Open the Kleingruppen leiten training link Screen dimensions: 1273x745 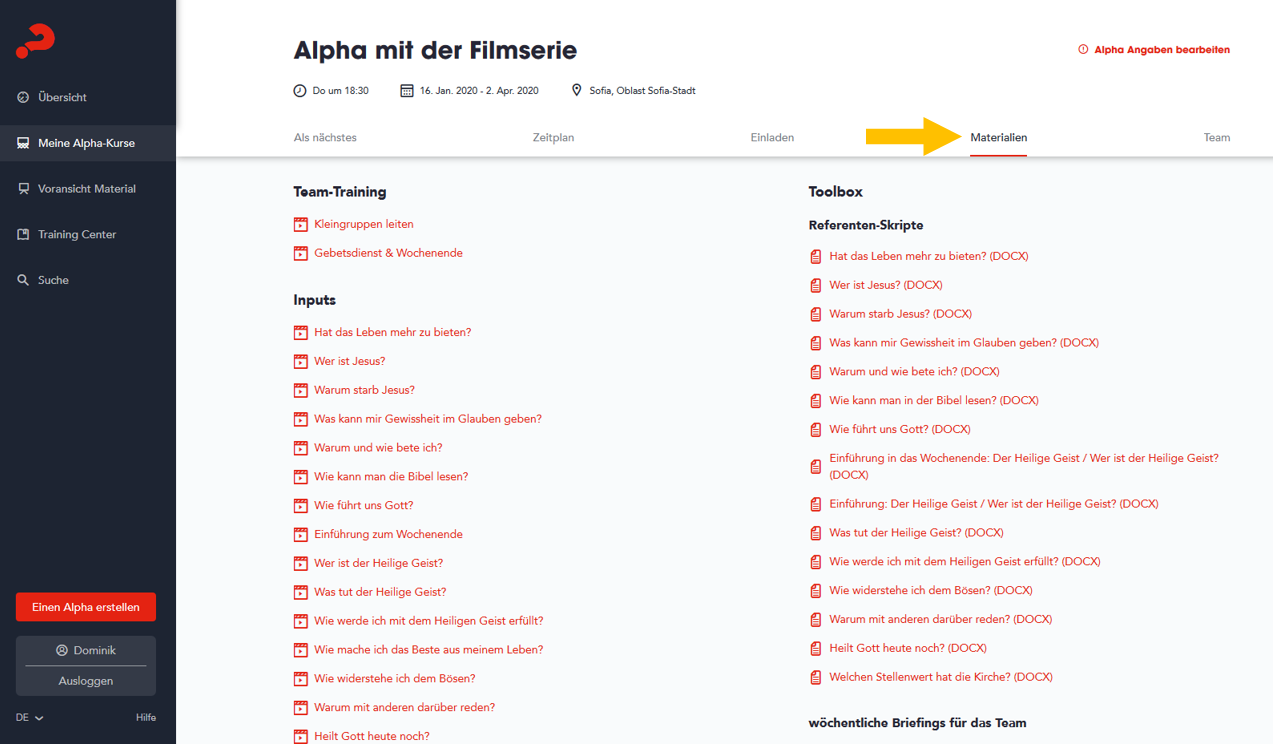364,225
